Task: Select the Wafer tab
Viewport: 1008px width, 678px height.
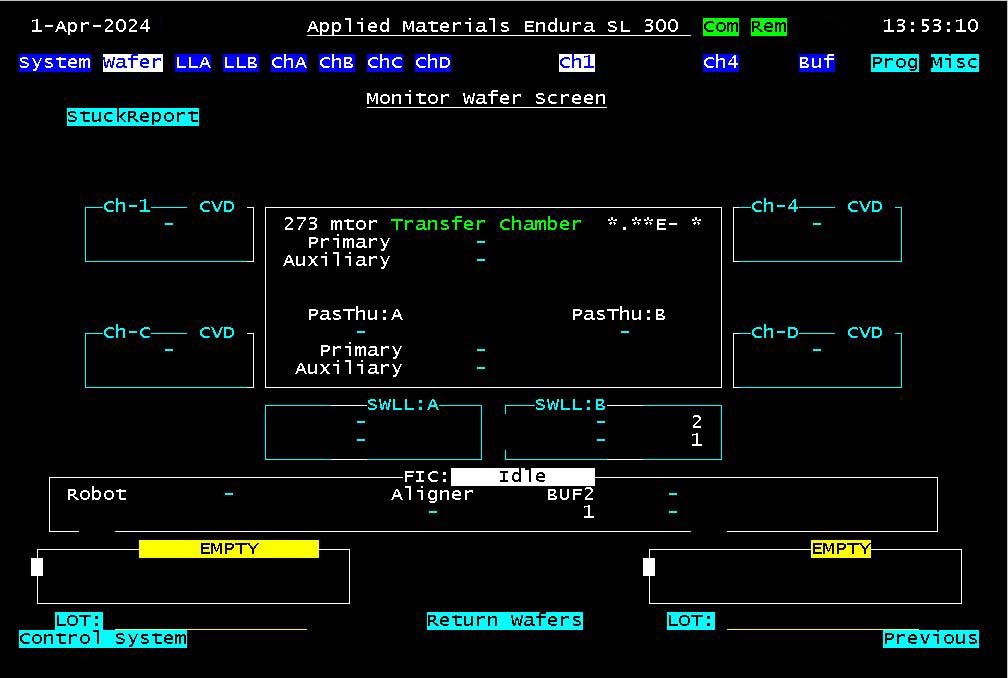Action: pos(132,62)
